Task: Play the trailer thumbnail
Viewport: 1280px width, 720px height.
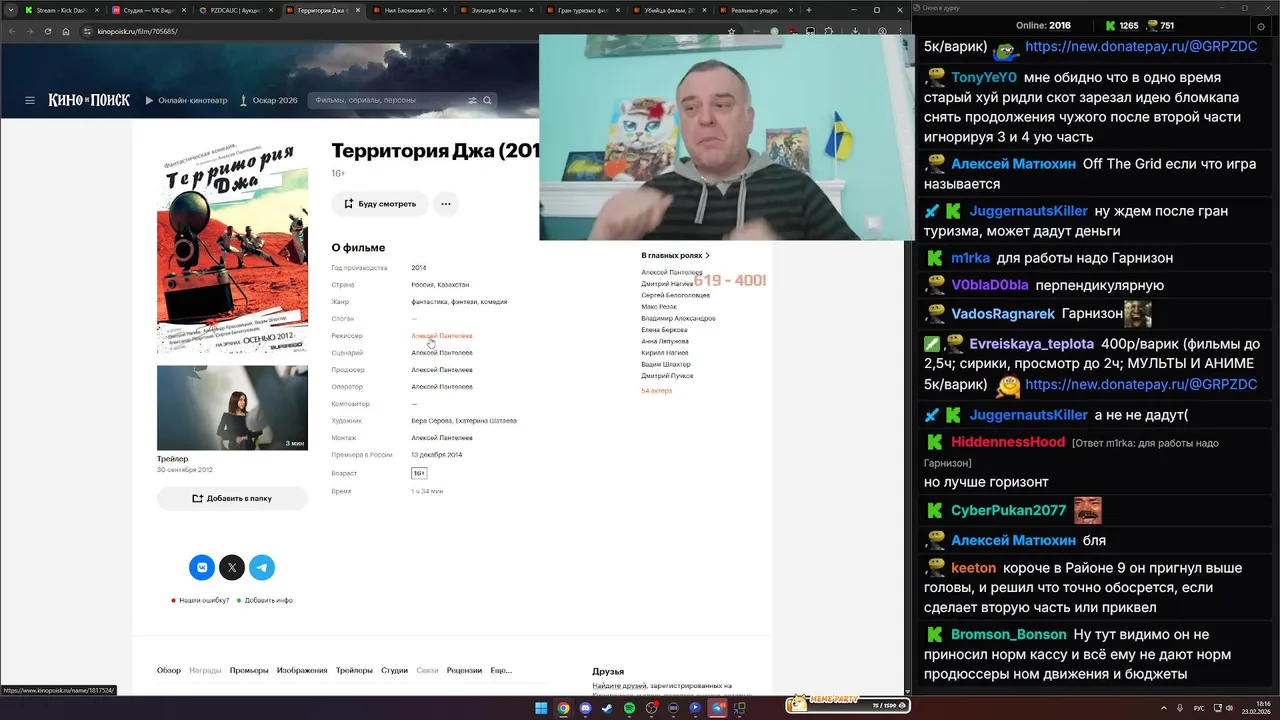Action: click(x=232, y=407)
